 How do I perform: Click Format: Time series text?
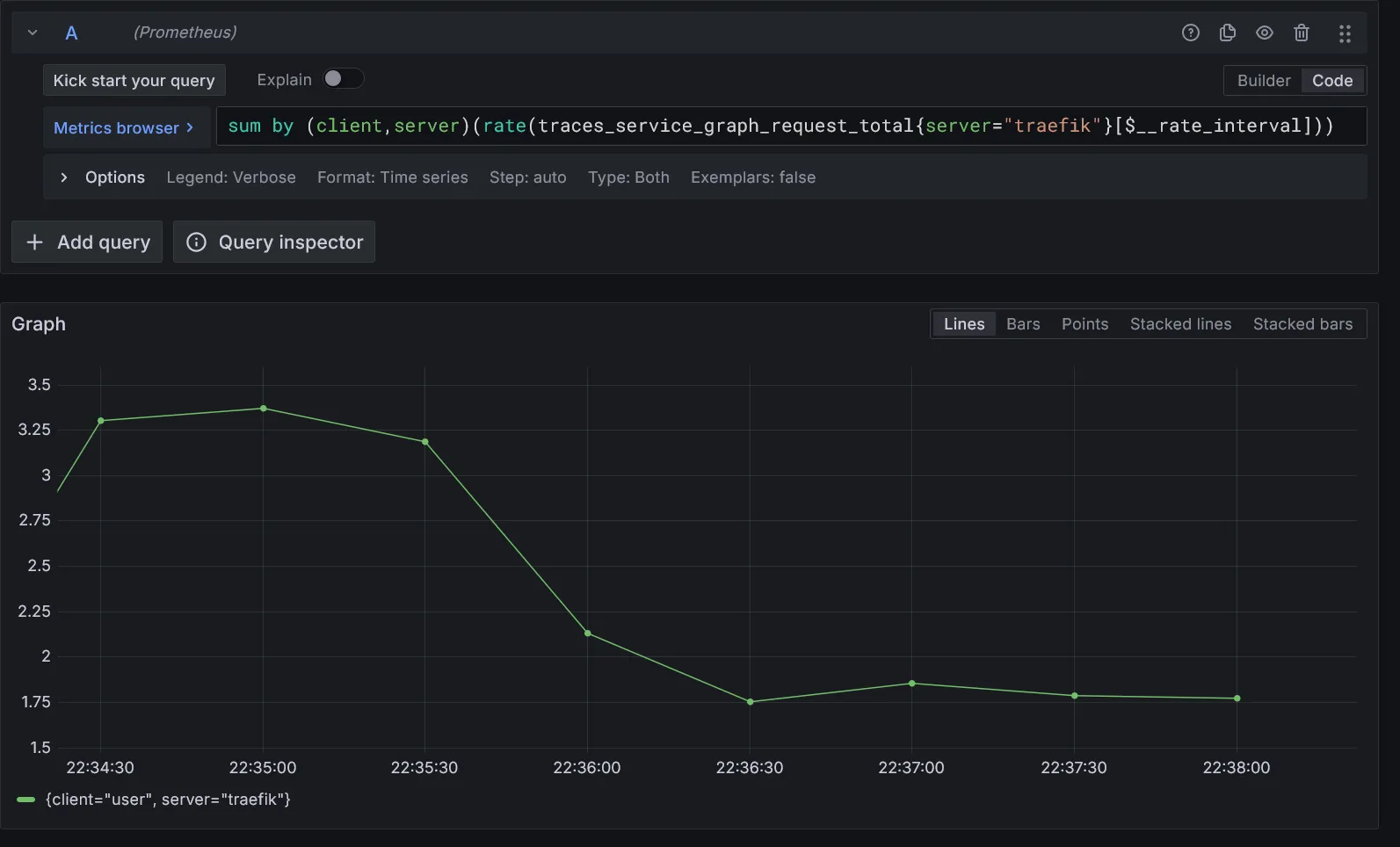coord(393,177)
